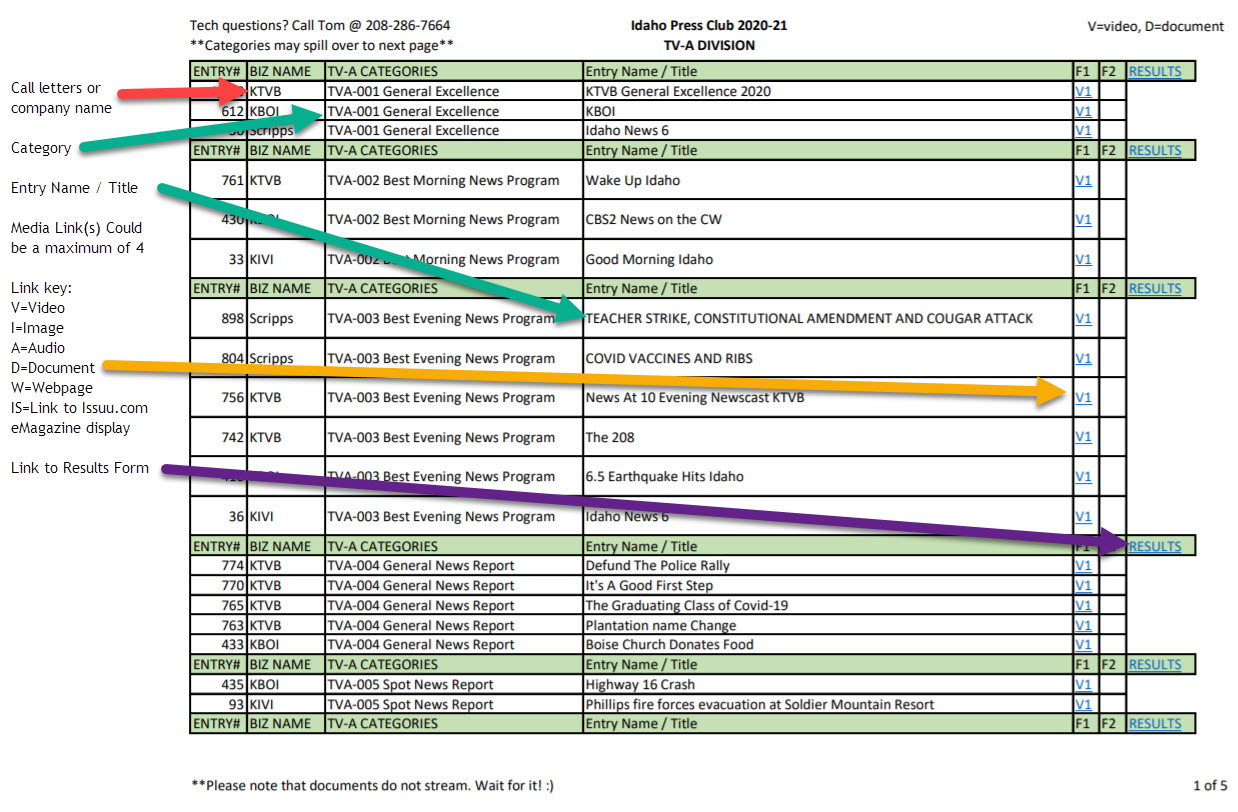
Task: Open V1 link in entry 612 KBOI row
Action: point(1083,111)
